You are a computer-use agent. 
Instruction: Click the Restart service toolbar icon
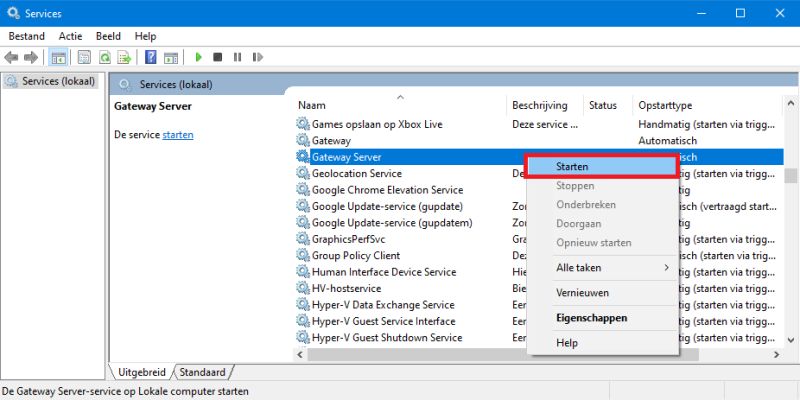coord(258,57)
